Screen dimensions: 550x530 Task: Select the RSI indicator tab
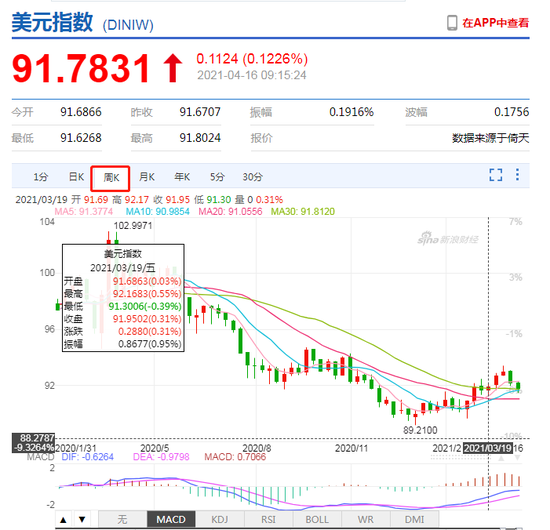coord(268,519)
